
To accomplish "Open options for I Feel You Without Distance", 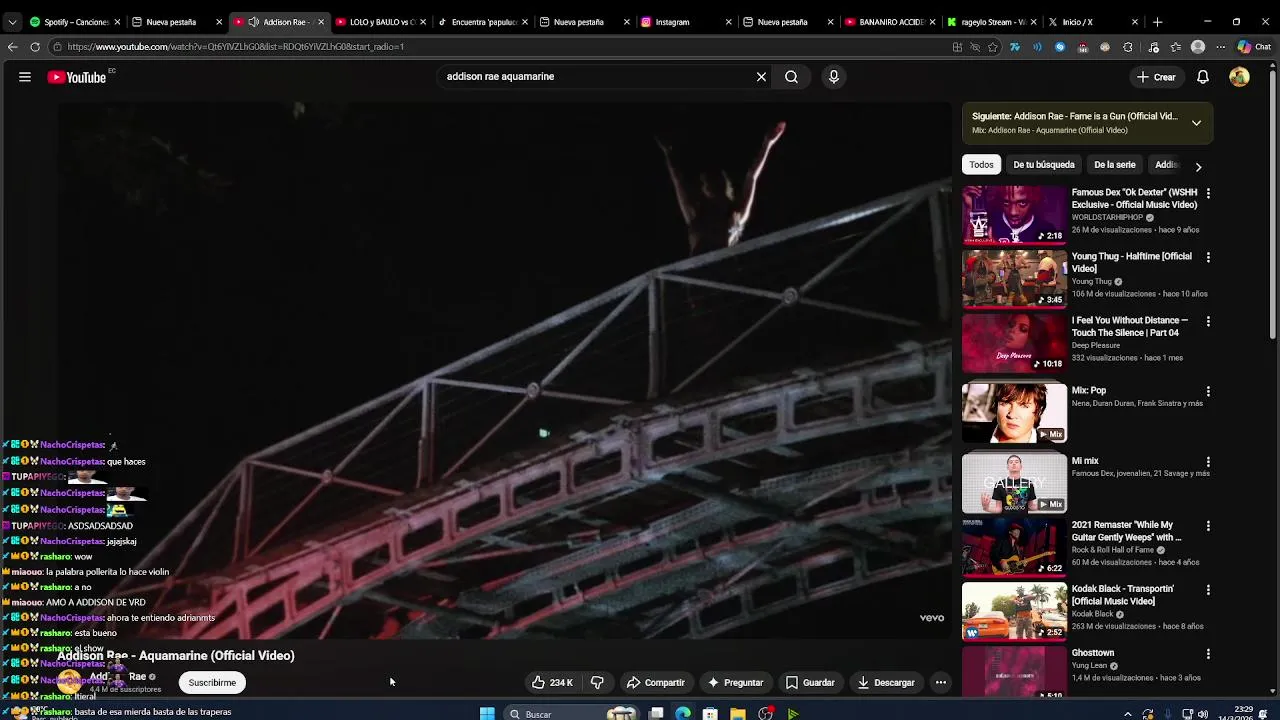I will (1208, 321).
